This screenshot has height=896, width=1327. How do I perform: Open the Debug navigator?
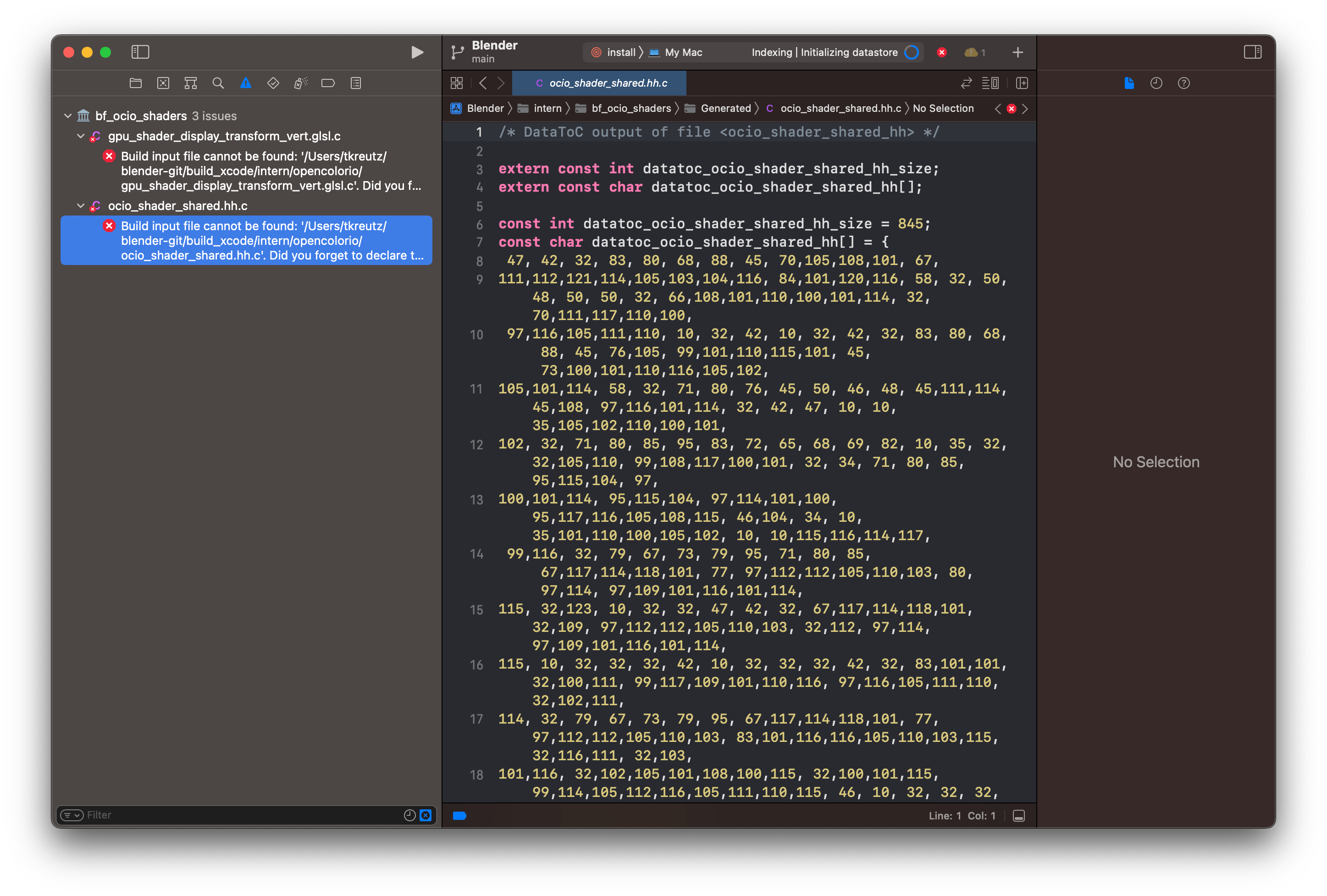(x=300, y=83)
